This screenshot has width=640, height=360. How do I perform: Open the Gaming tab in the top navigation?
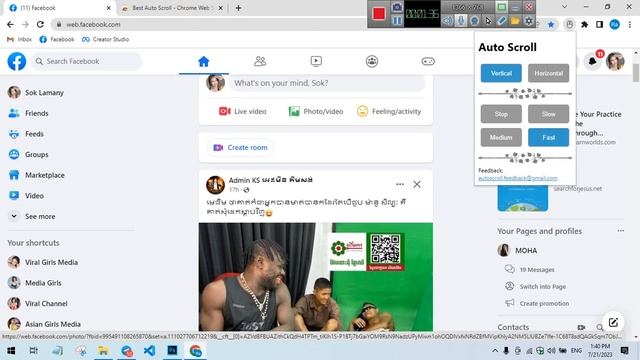tap(428, 62)
